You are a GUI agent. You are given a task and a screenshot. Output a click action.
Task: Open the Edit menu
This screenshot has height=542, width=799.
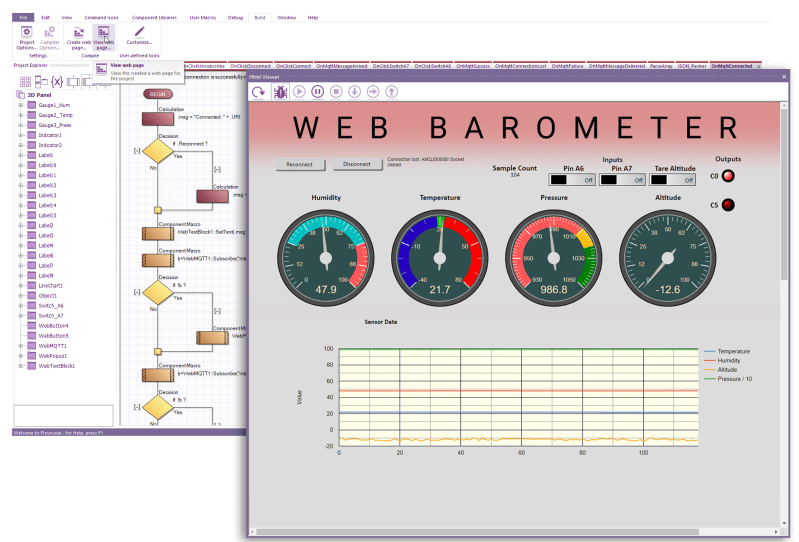tap(45, 17)
